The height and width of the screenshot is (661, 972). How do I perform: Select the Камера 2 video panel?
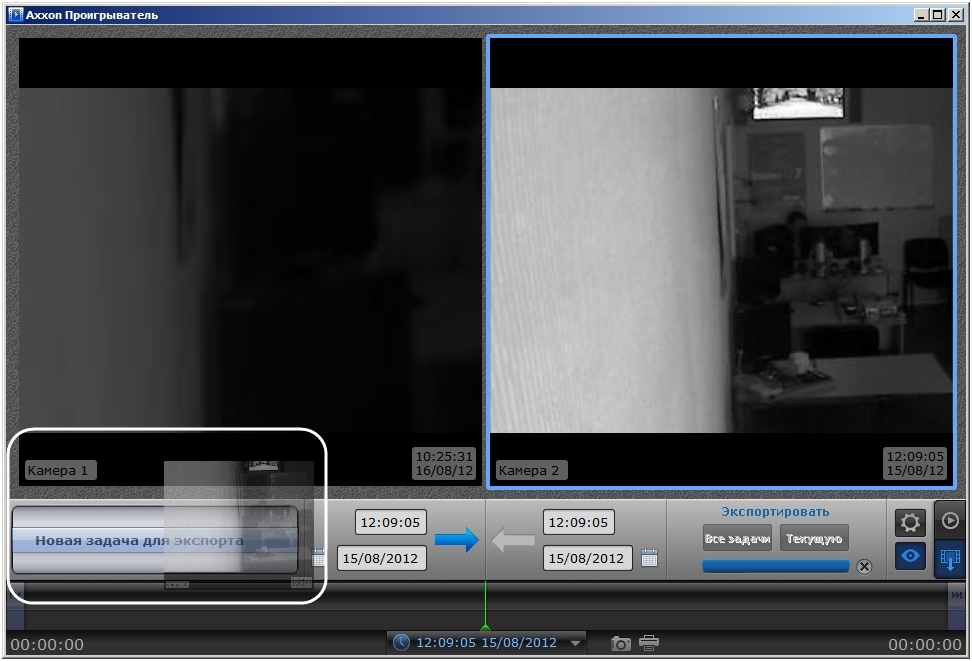tap(720, 260)
